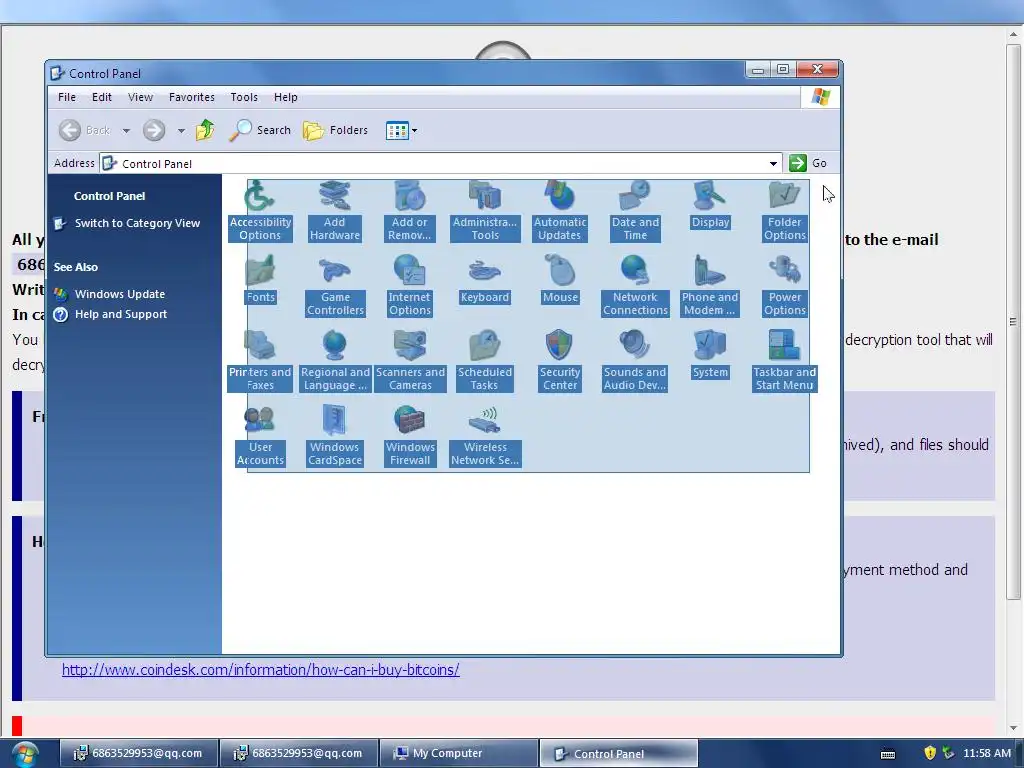Click the tray keyboard icon

click(x=888, y=754)
